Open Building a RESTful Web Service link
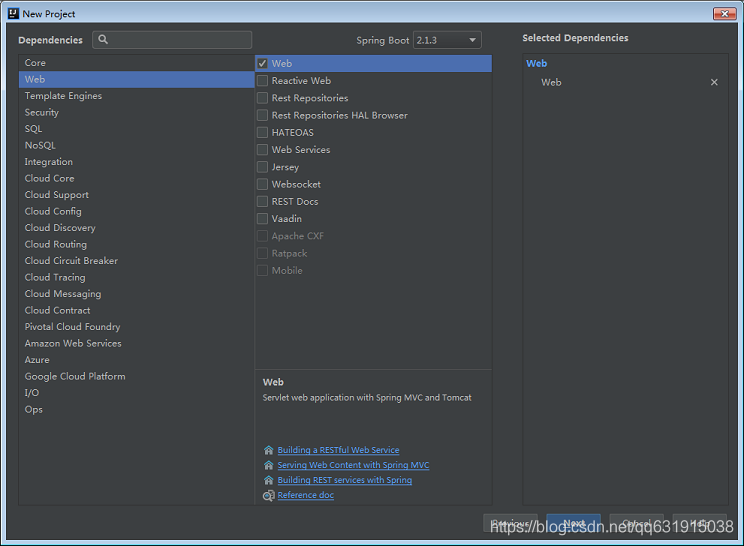This screenshot has height=546, width=744. 338,450
